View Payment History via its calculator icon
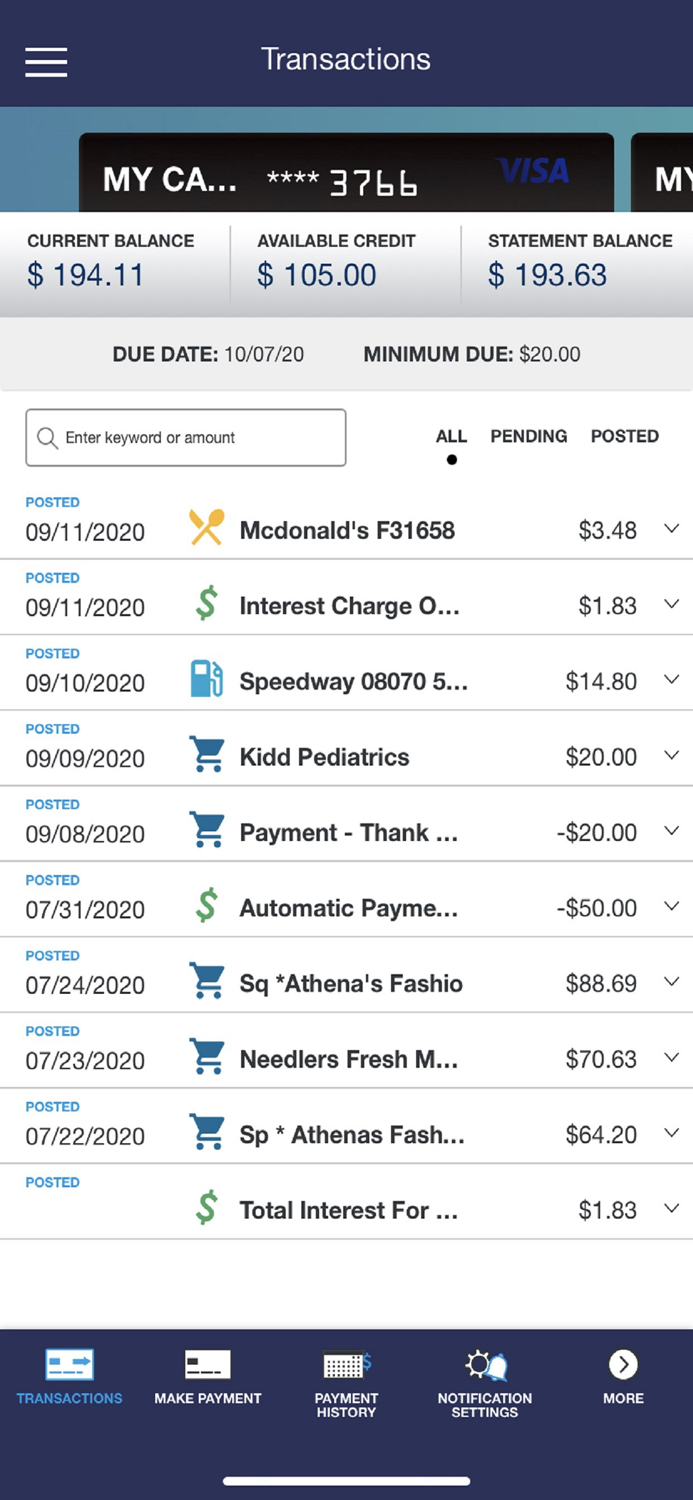The height and width of the screenshot is (1500, 693). pos(346,1365)
